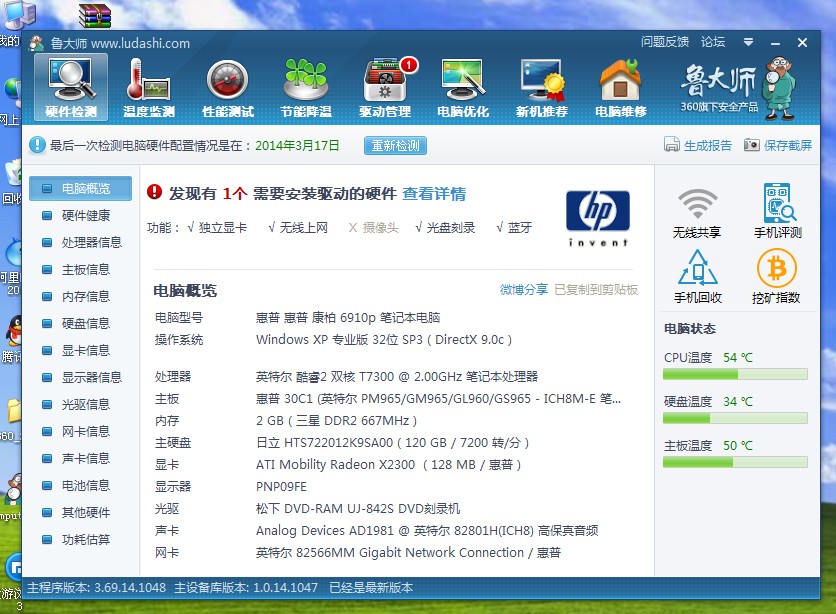Click the hard disk text 日立 HTS722012K9SA00
This screenshot has width=836, height=614.
tap(392, 443)
